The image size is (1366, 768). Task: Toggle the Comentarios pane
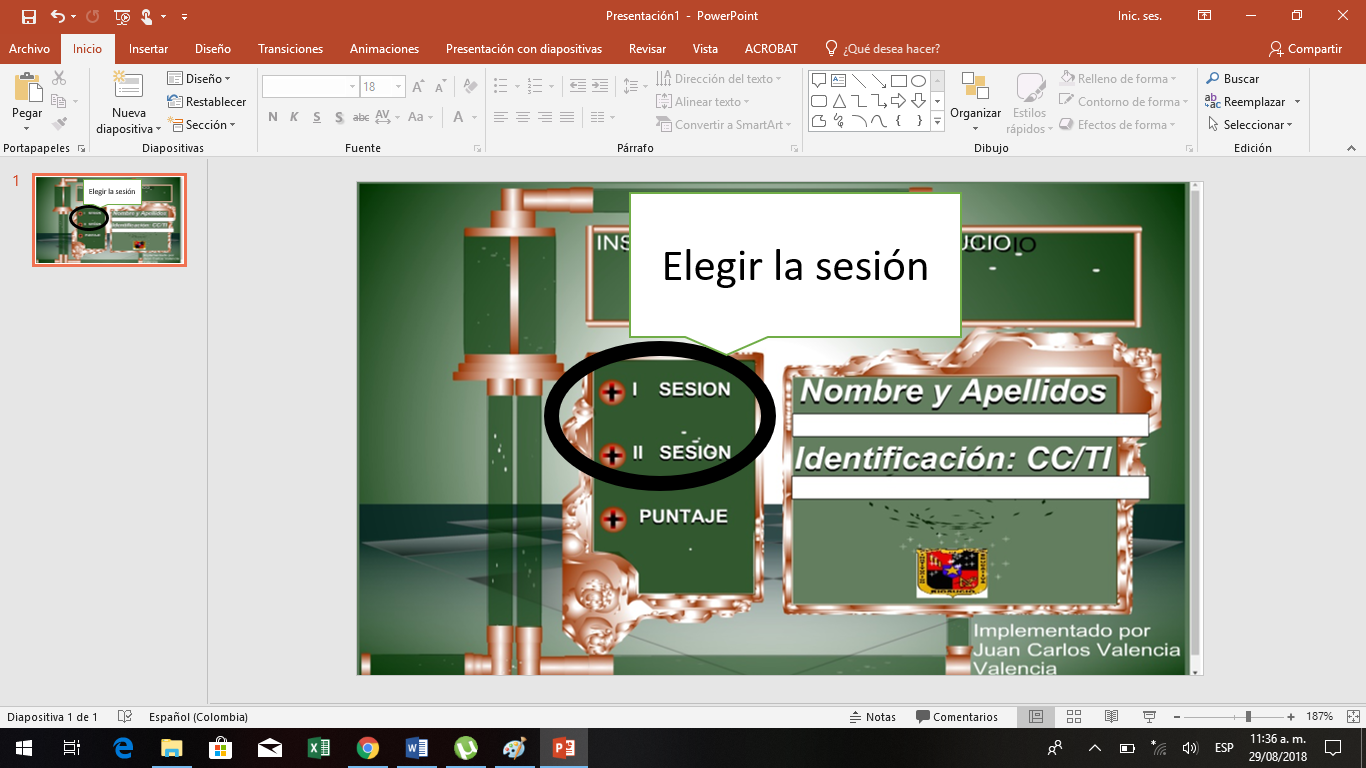pos(956,717)
